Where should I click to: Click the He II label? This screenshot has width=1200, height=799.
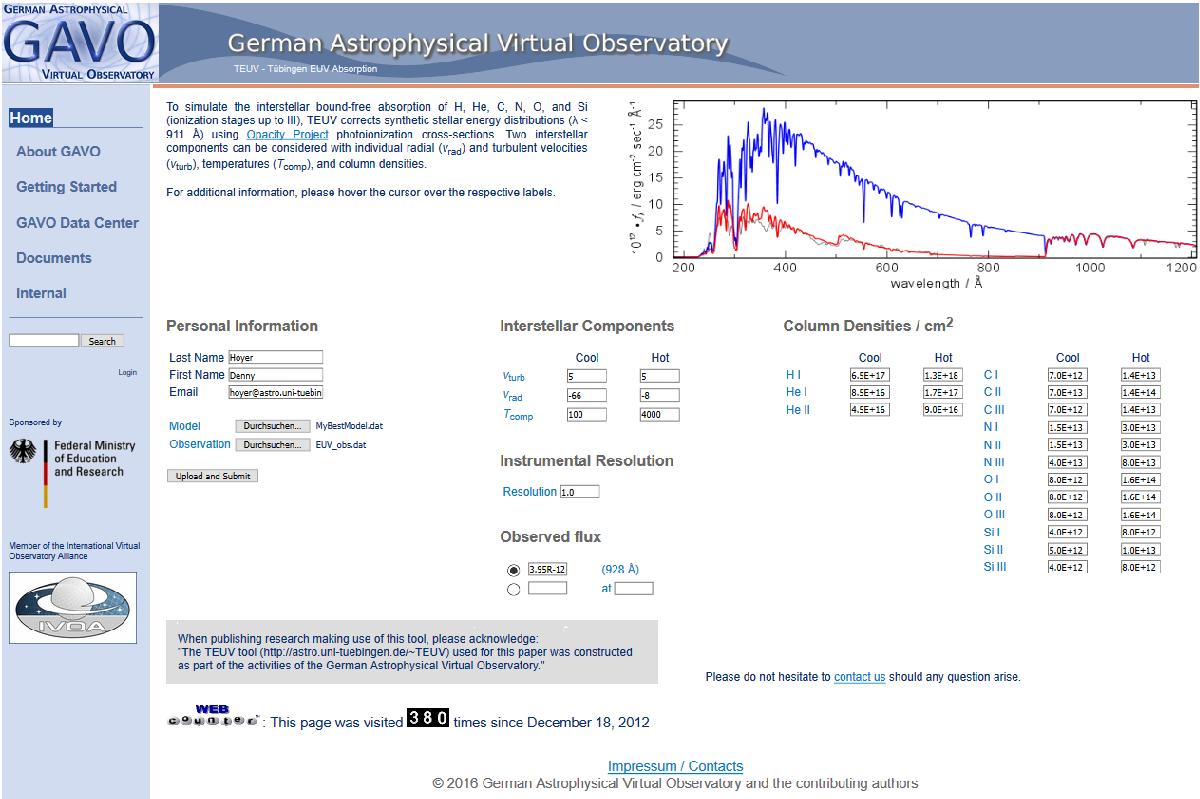click(796, 410)
